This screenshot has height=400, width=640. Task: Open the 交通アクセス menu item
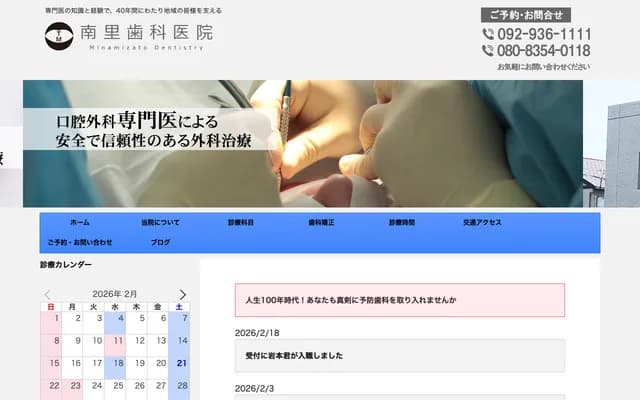(482, 222)
